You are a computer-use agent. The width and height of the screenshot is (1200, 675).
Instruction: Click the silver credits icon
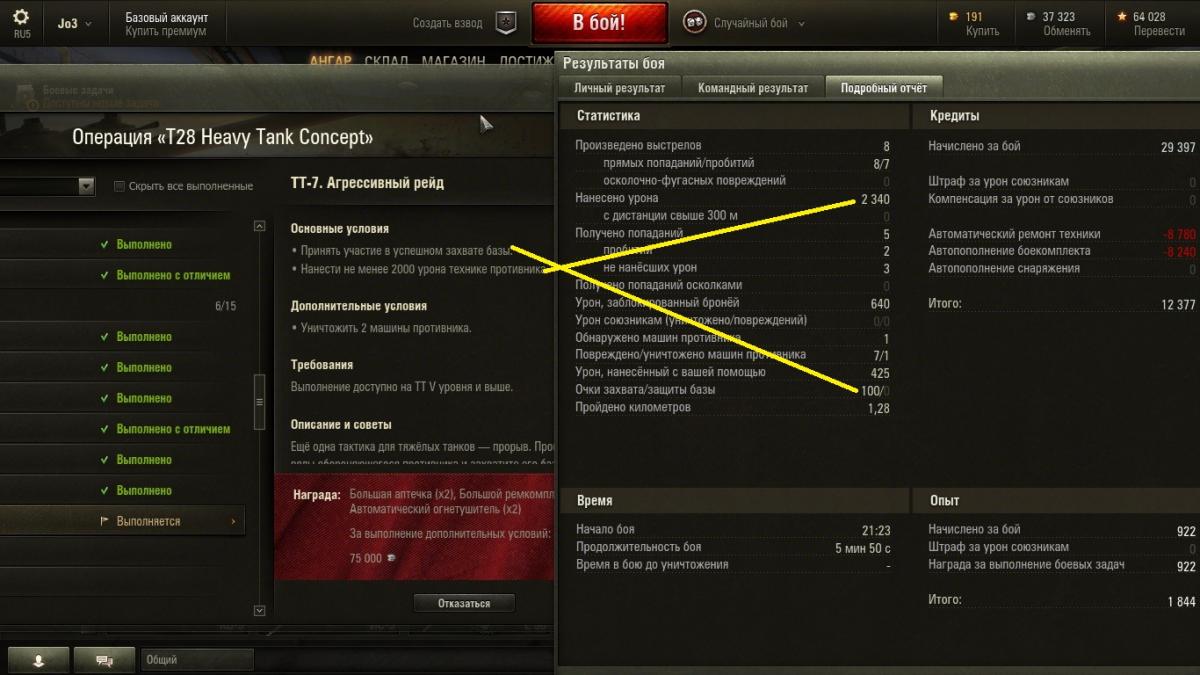tap(1031, 17)
